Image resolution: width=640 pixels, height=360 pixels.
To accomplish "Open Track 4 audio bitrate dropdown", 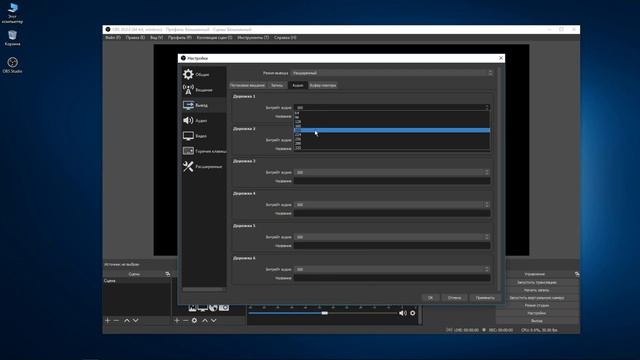I will pos(392,204).
